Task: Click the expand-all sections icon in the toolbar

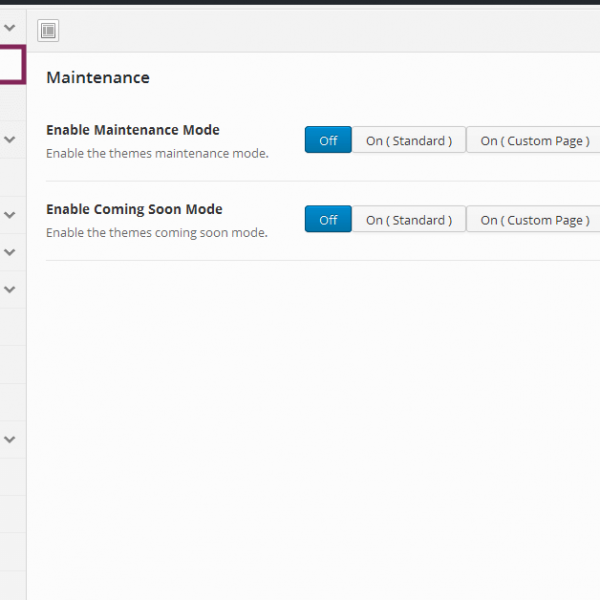Action: pyautogui.click(x=48, y=31)
